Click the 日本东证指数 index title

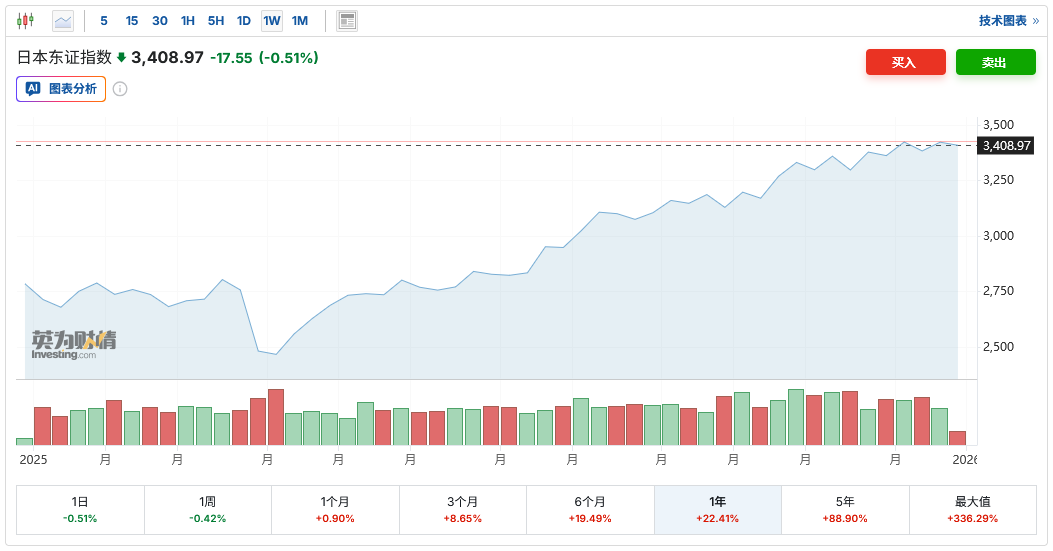pyautogui.click(x=64, y=58)
